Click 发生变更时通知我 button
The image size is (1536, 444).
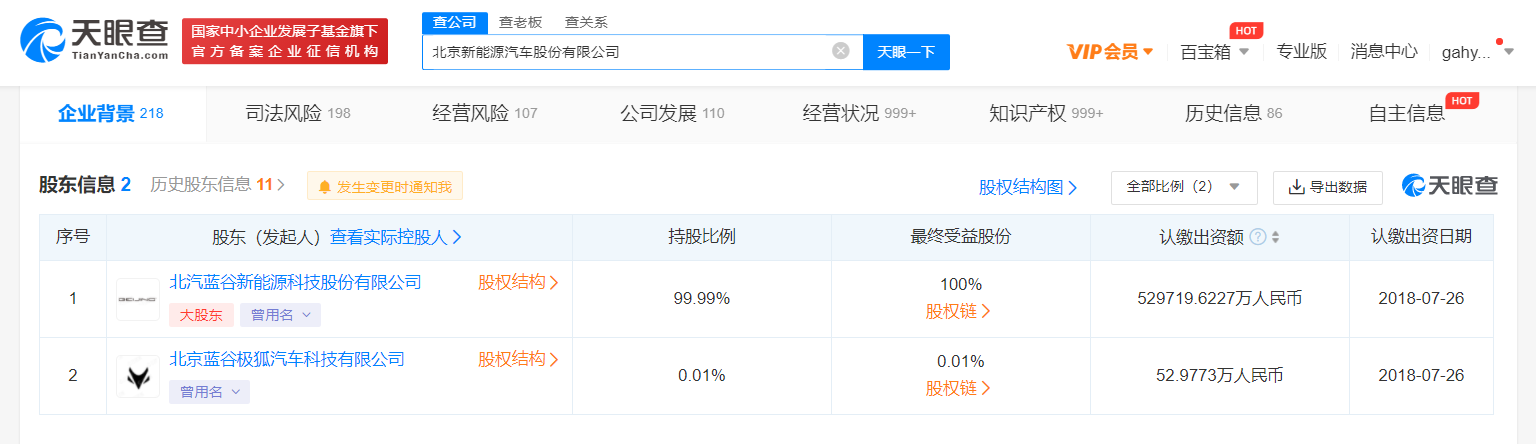click(385, 187)
